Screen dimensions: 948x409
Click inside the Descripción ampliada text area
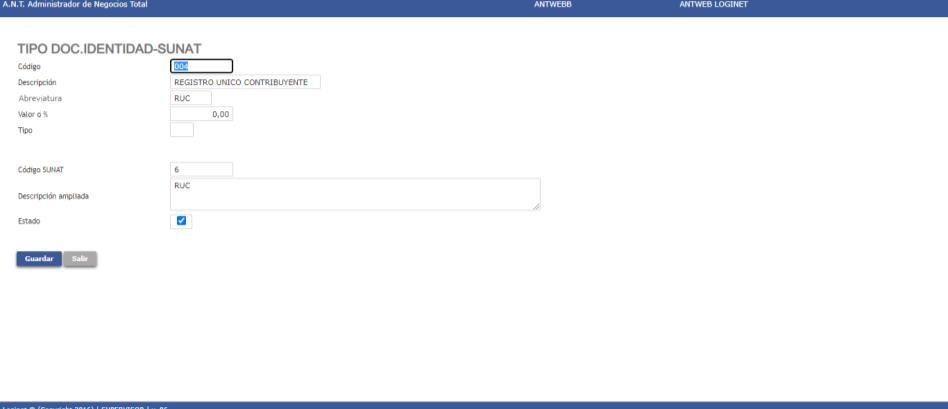pos(356,194)
